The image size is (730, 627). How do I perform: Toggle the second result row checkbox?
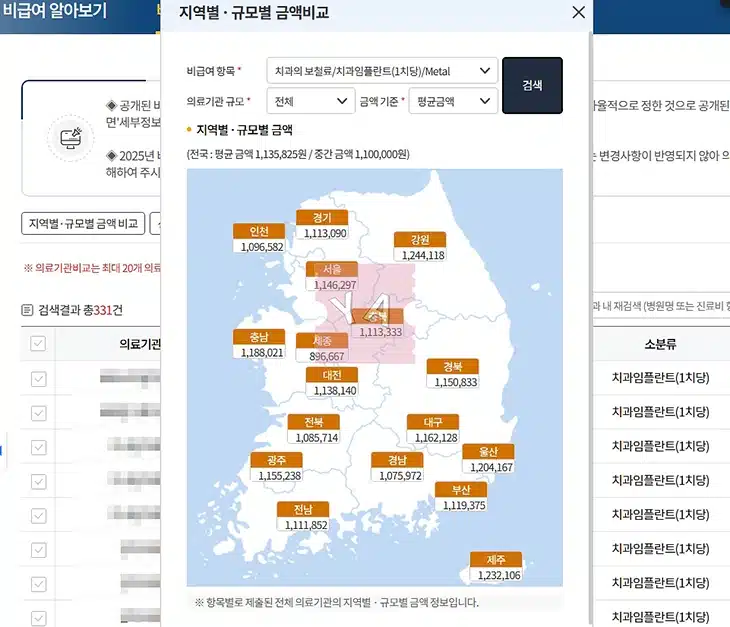(39, 413)
